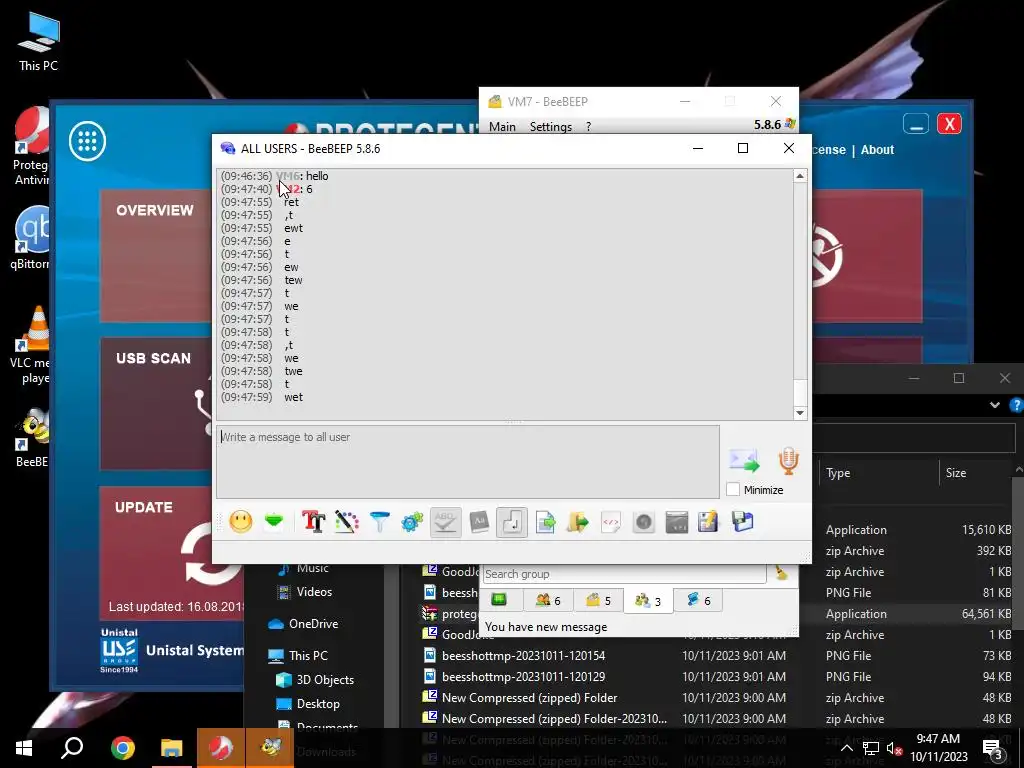Toggle the ABC spell checking button
This screenshot has width=1024, height=768.
coord(445,522)
